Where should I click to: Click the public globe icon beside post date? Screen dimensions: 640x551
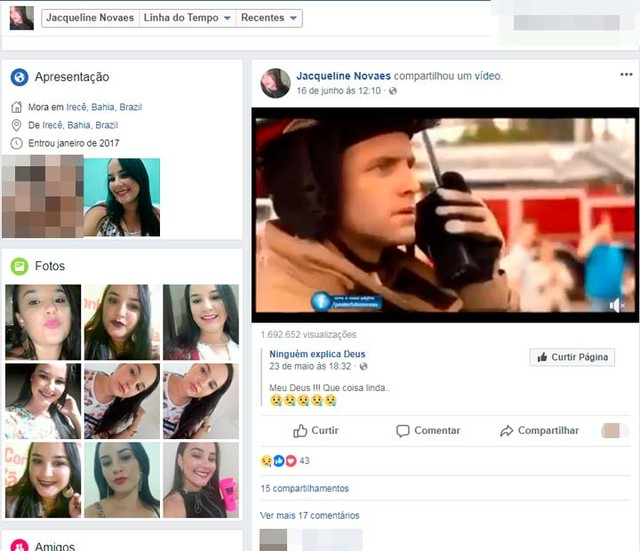coord(392,91)
